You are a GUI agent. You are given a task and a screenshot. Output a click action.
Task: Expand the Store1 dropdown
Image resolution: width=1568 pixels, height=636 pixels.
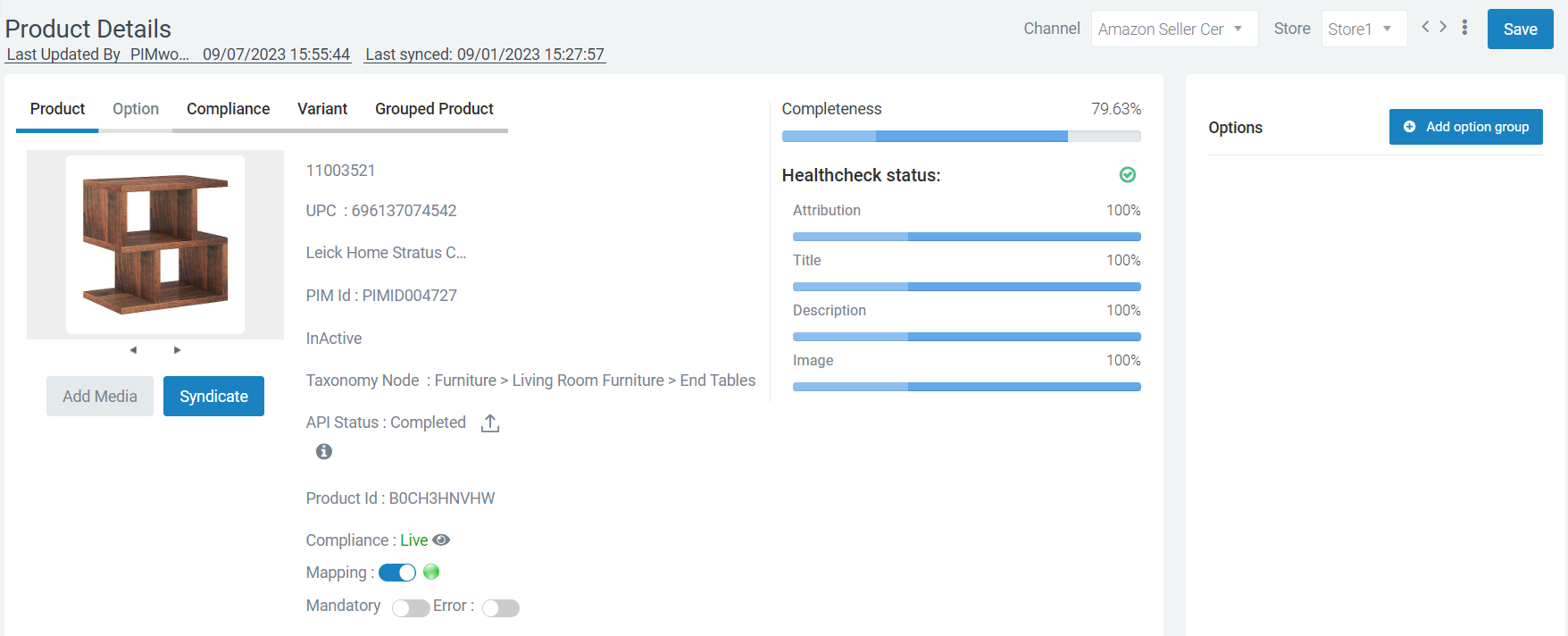(x=1364, y=29)
